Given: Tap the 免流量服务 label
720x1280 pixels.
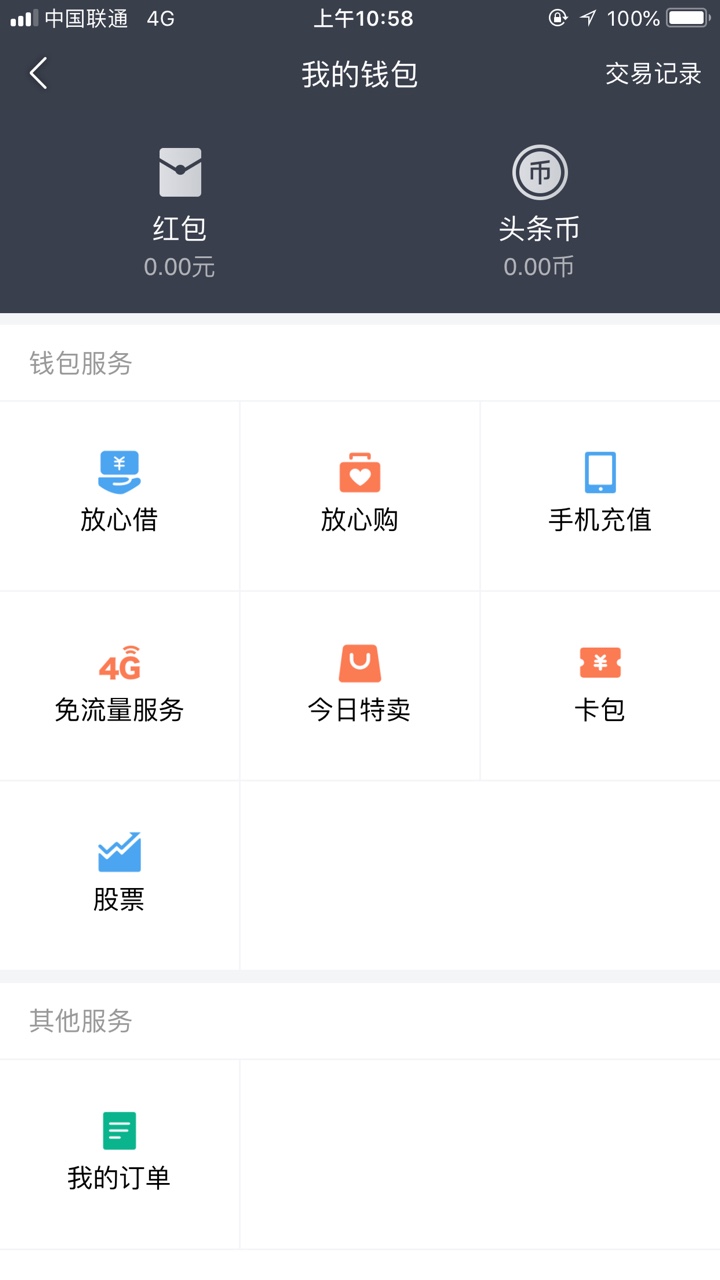Looking at the screenshot, I should click(x=119, y=710).
